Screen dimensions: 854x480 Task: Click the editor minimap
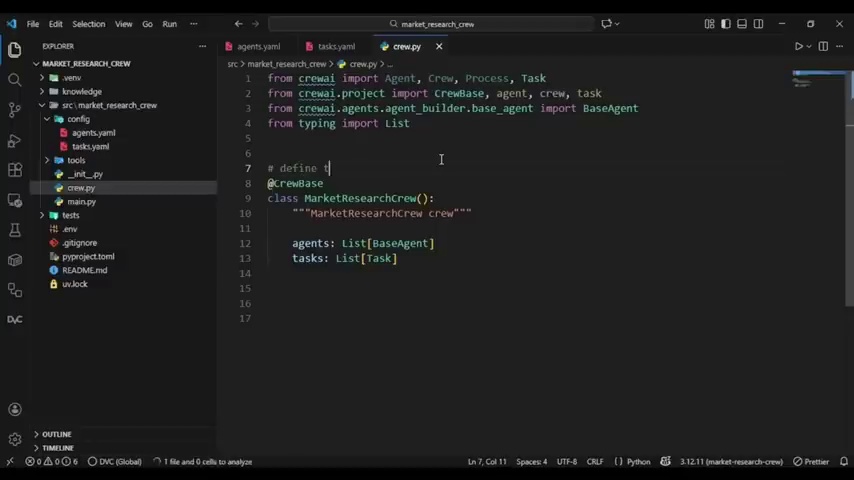tap(818, 79)
